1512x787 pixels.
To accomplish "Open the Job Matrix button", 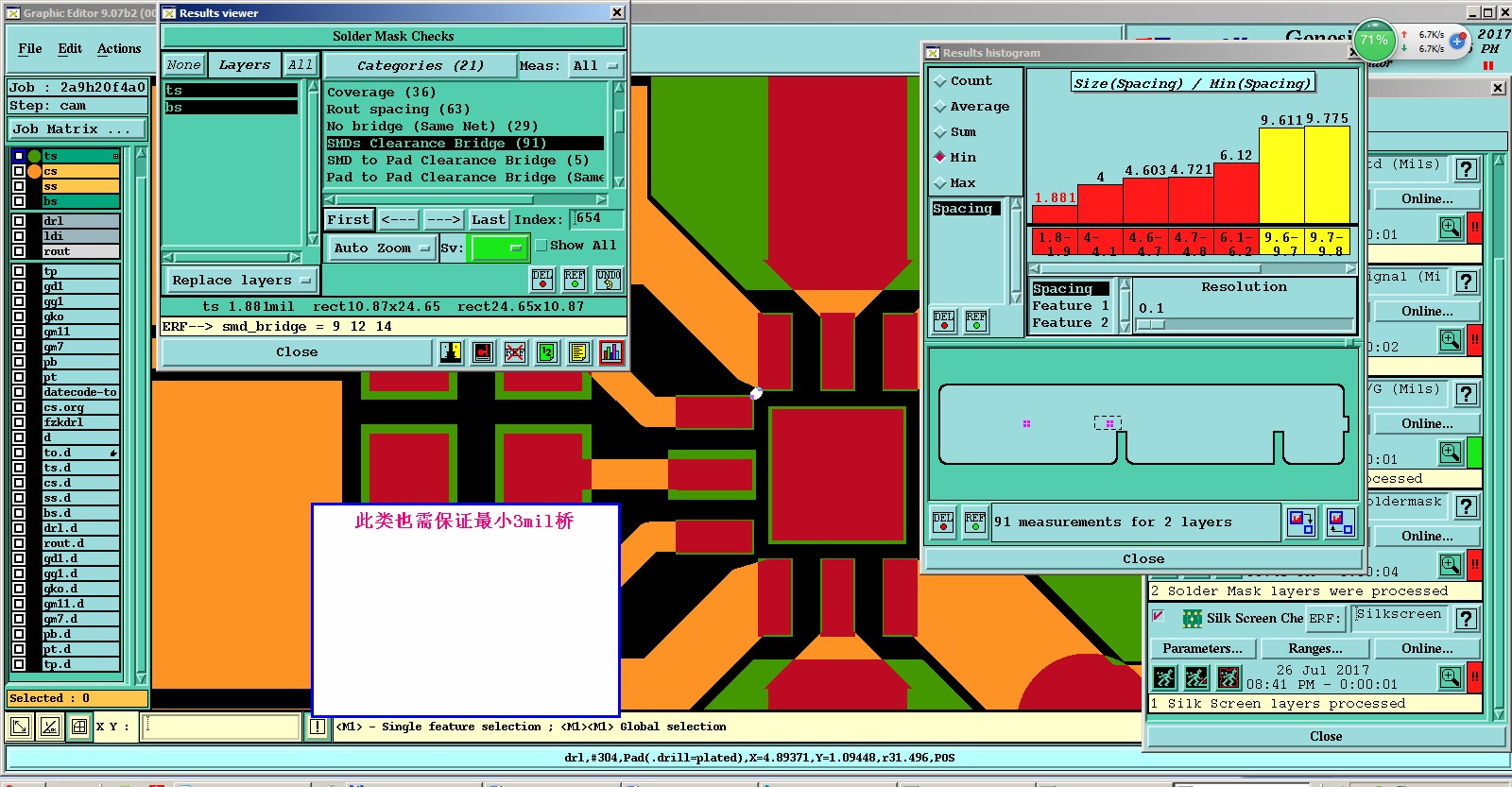I will (77, 128).
